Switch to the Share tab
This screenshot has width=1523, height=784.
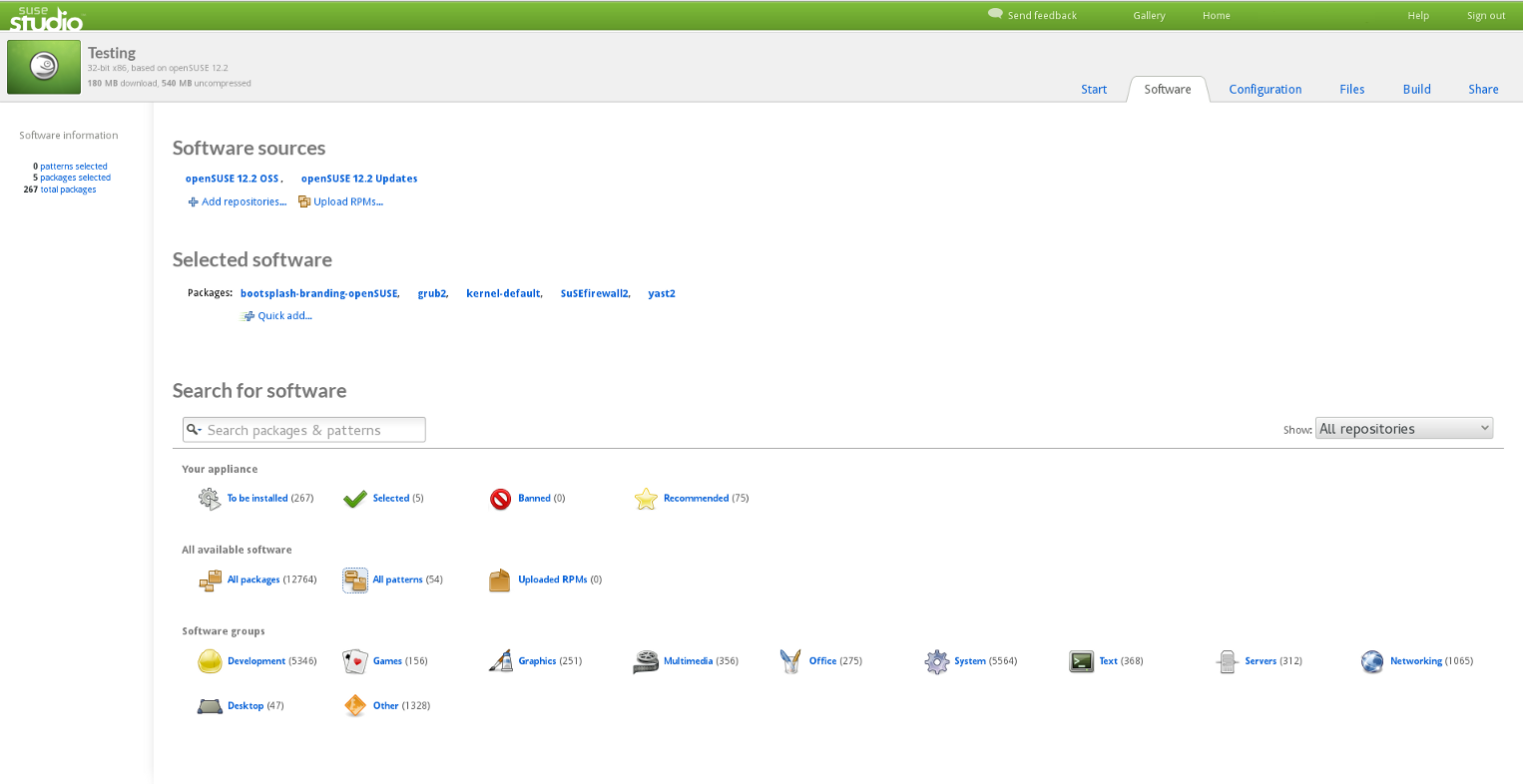point(1483,90)
